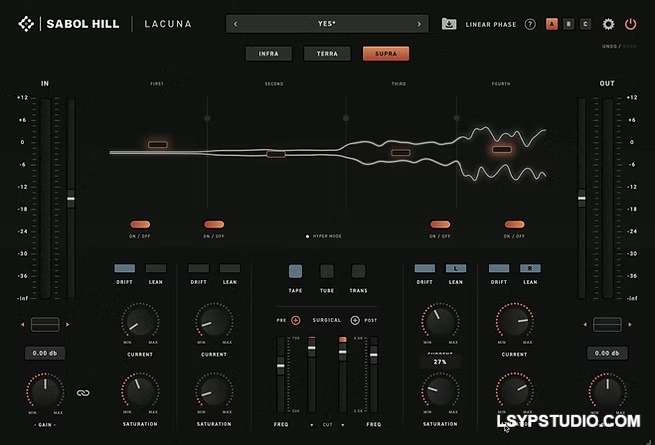Toggle second band ON / OFF switch
This screenshot has width=655, height=445.
[x=214, y=224]
